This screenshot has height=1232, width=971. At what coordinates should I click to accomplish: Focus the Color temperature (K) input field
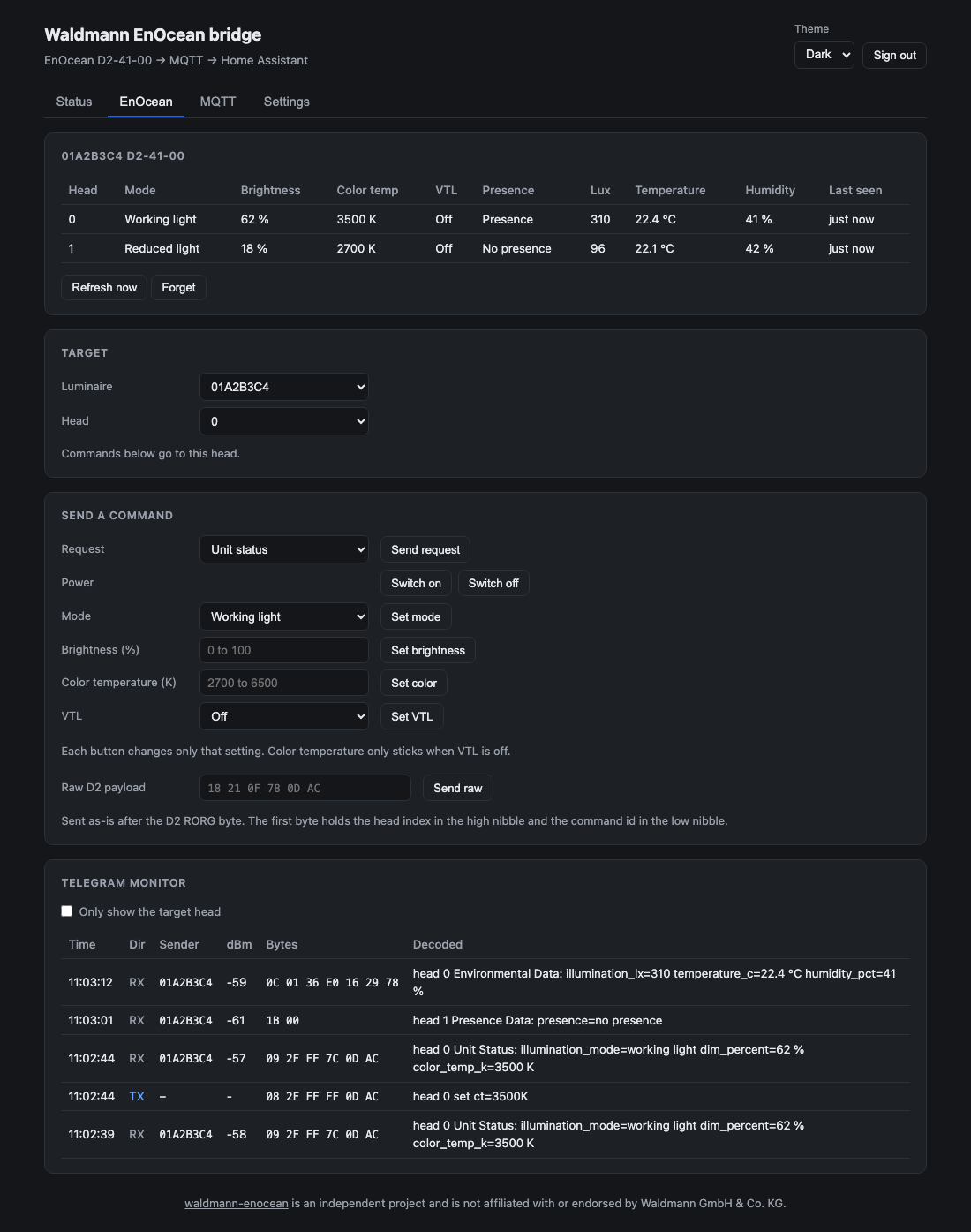[x=284, y=683]
